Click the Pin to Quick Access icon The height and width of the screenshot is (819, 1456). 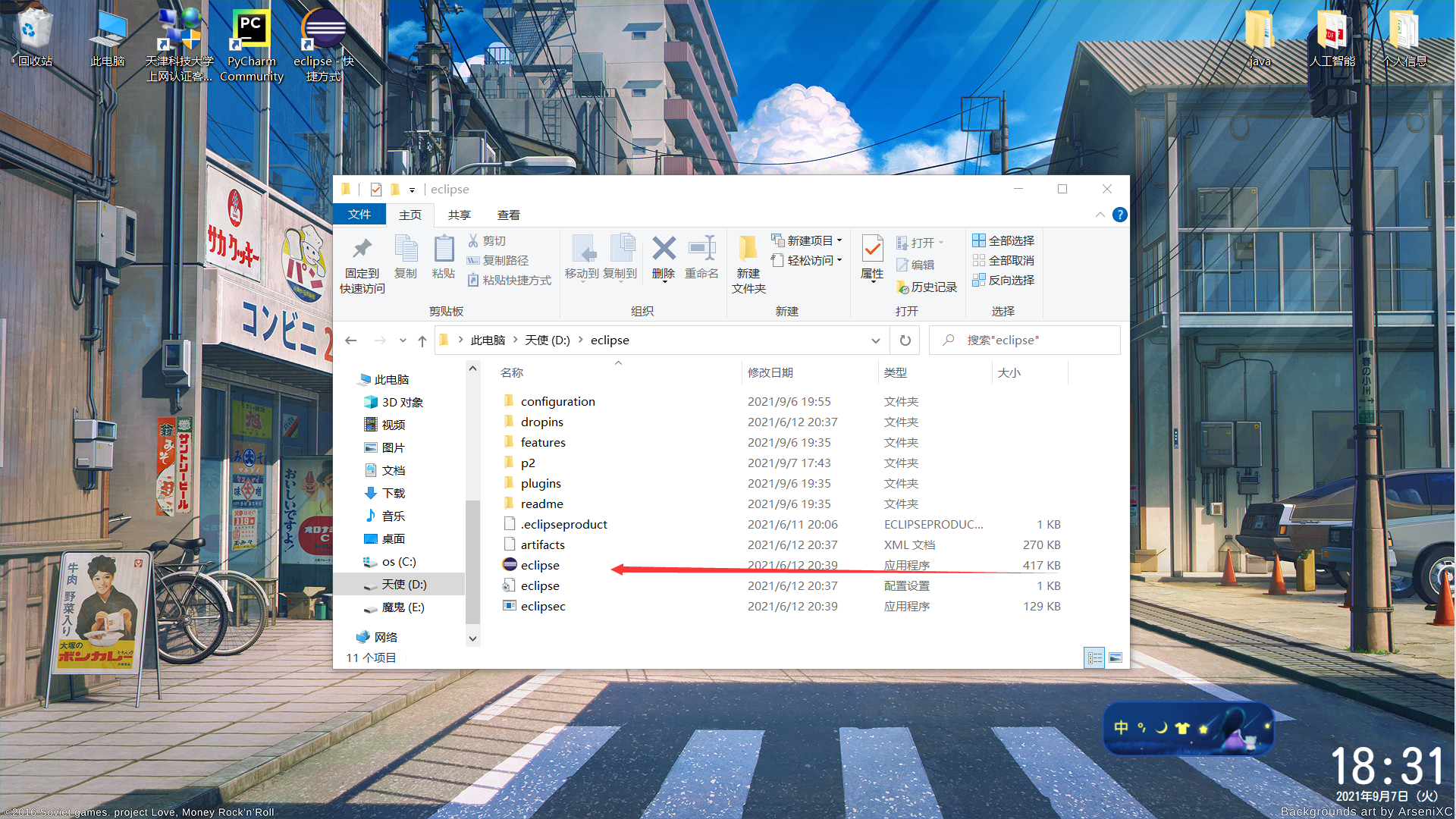point(362,249)
